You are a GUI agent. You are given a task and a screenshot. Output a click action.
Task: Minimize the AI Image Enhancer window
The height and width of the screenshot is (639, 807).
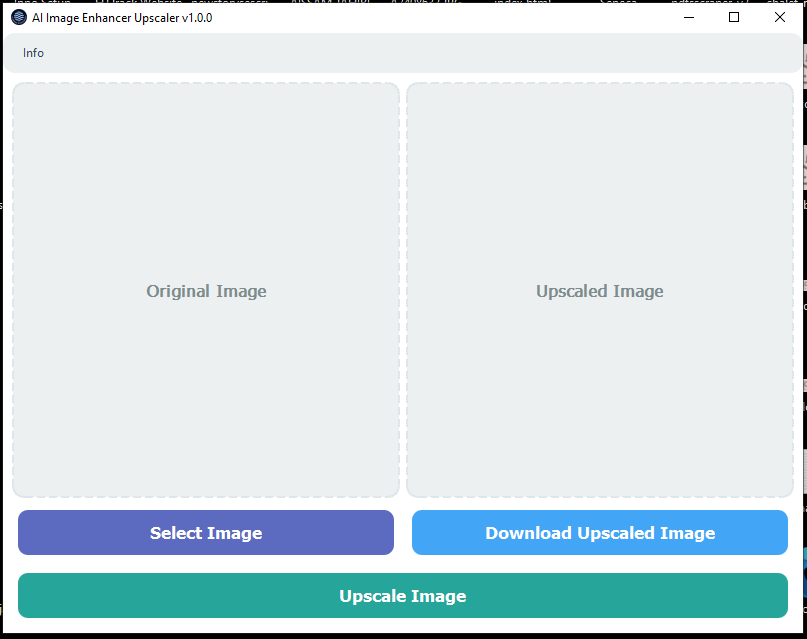(689, 17)
